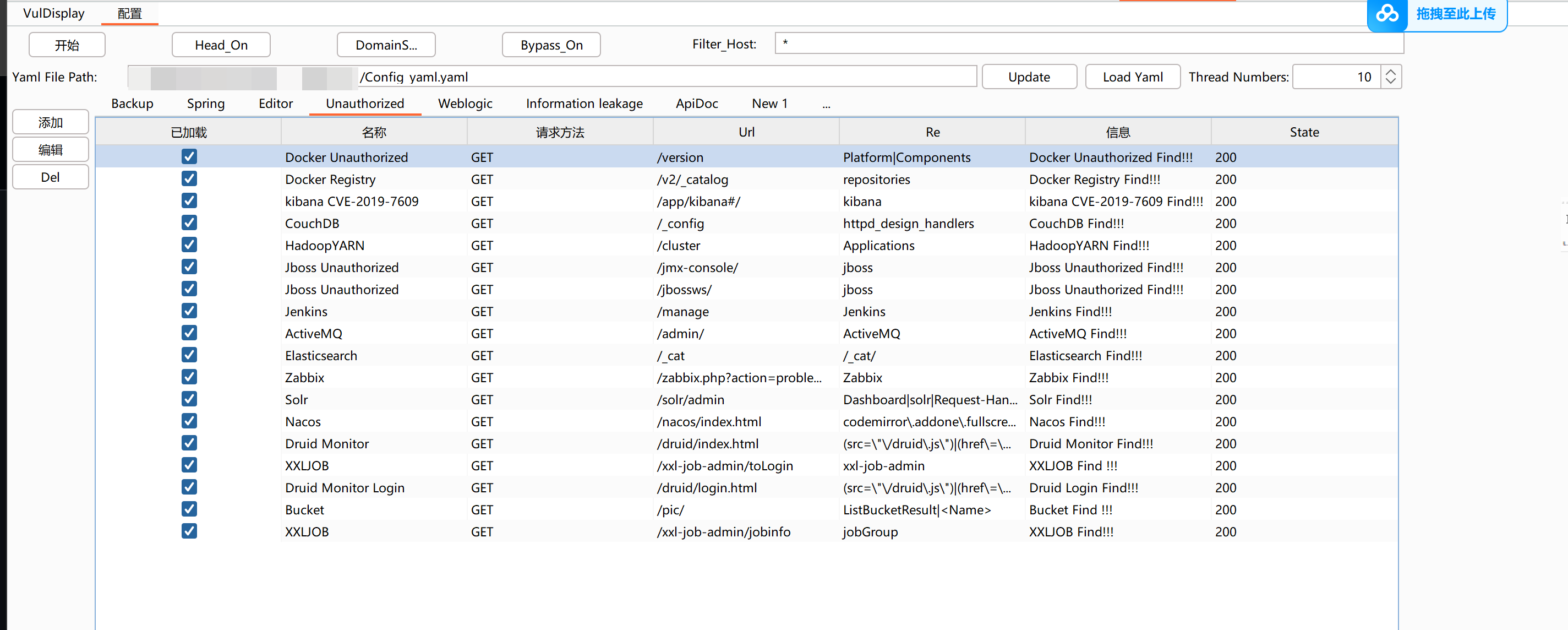The width and height of the screenshot is (1568, 630).
Task: Toggle the ActiveMQ rule checkbox
Action: [189, 333]
